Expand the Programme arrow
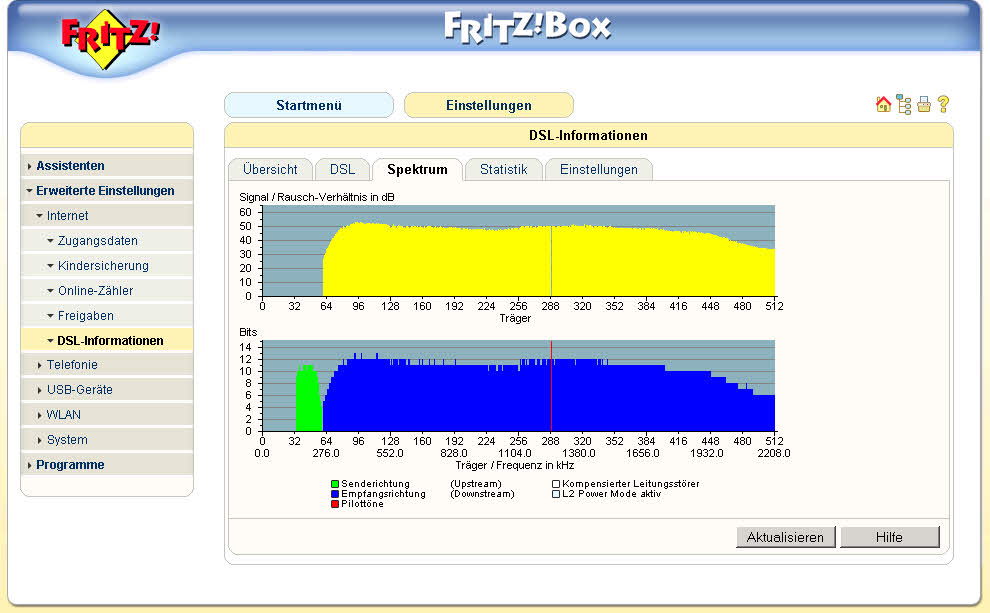990x613 pixels. click(30, 465)
